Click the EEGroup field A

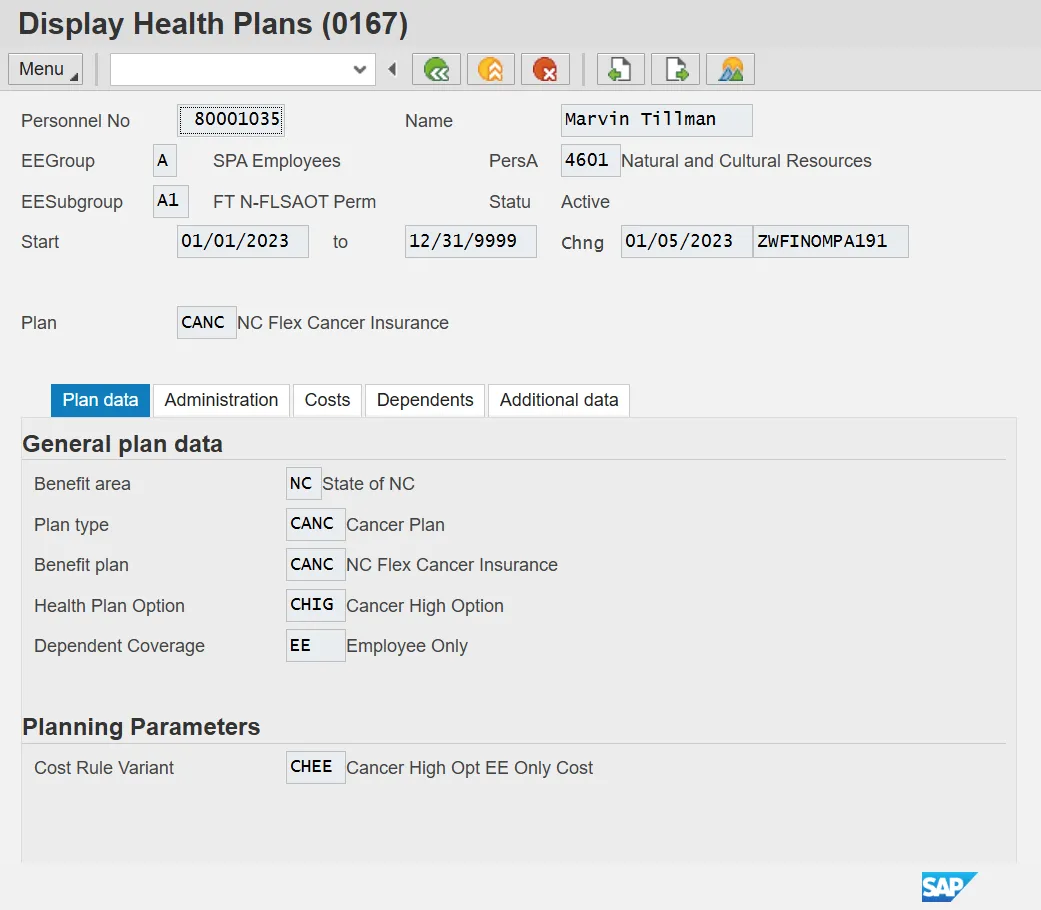[165, 161]
